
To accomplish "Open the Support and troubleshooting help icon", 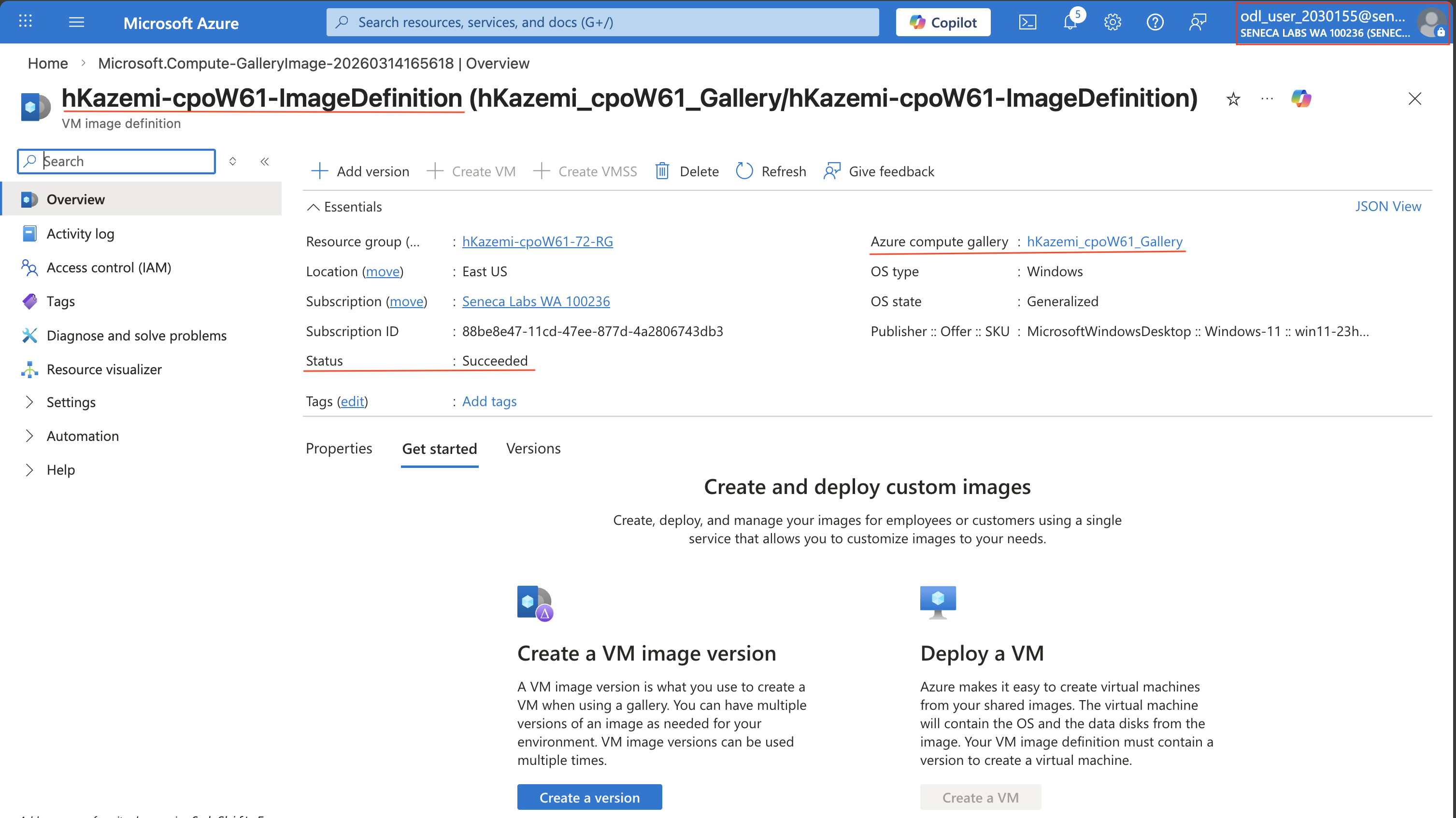I will 1155,22.
